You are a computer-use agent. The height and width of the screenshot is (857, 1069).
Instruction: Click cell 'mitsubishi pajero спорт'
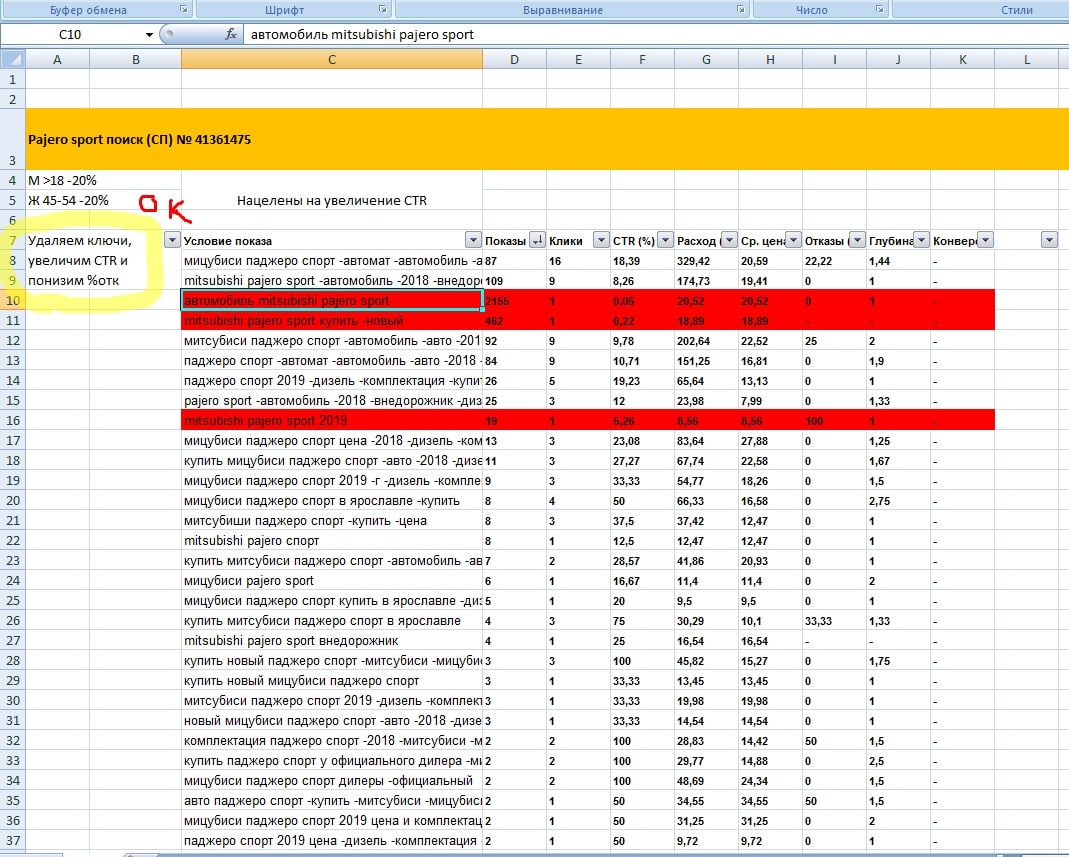coord(332,541)
